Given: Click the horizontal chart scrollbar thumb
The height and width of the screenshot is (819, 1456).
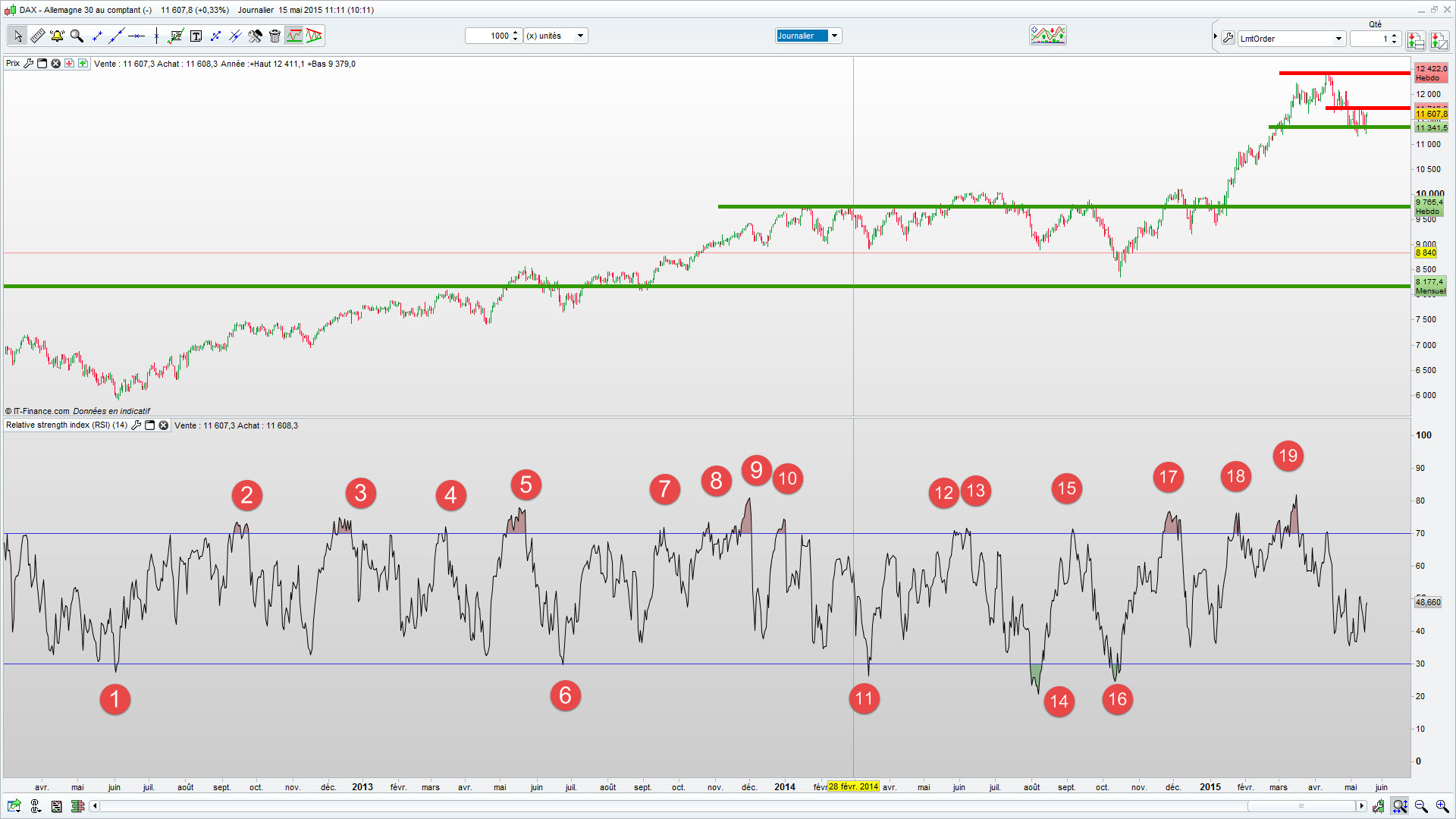Looking at the screenshot, I should [1301, 806].
